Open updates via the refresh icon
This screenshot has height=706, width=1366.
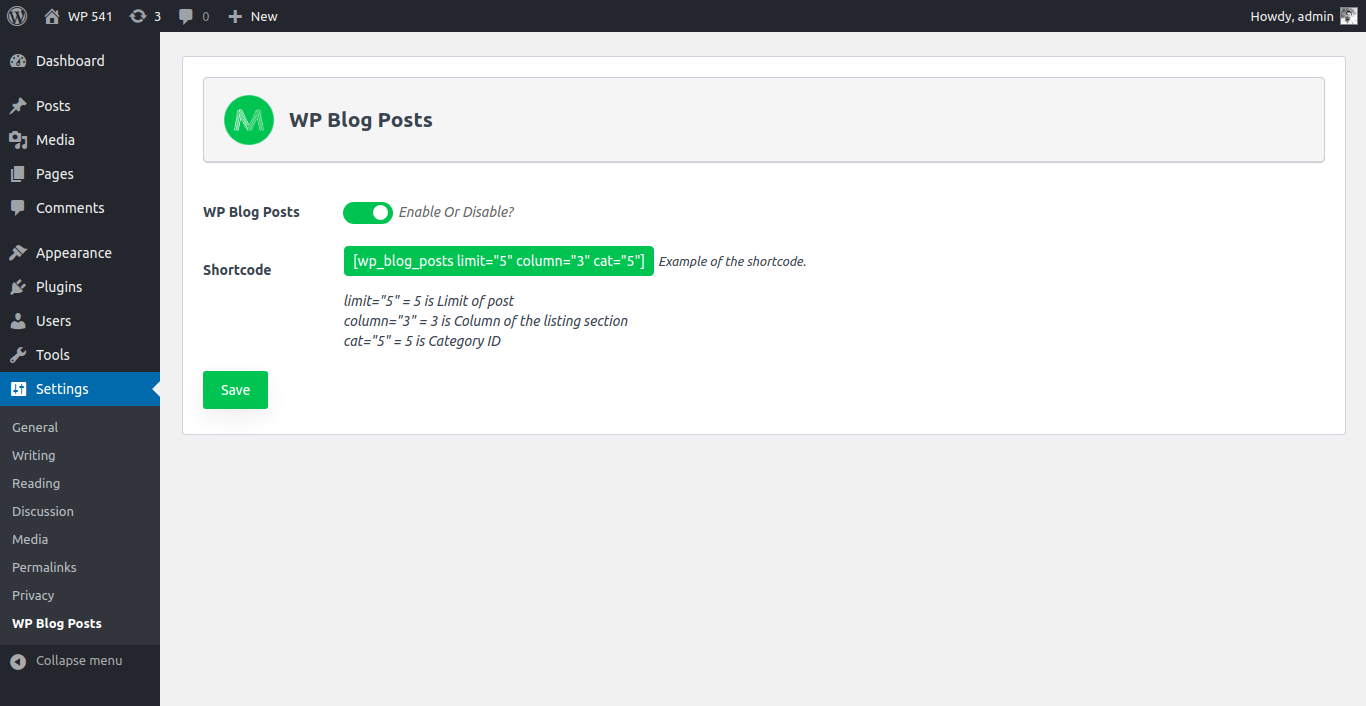coord(138,16)
